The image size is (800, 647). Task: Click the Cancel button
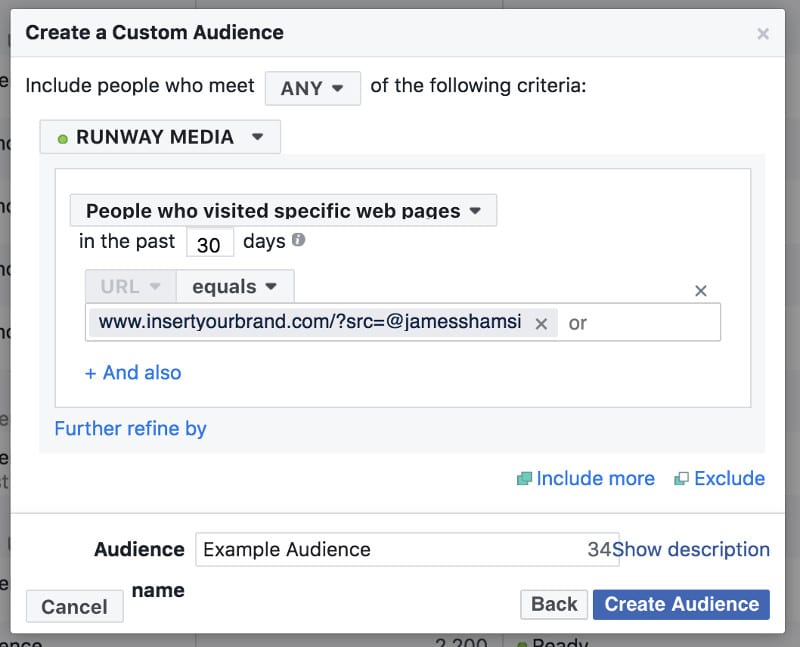(74, 607)
